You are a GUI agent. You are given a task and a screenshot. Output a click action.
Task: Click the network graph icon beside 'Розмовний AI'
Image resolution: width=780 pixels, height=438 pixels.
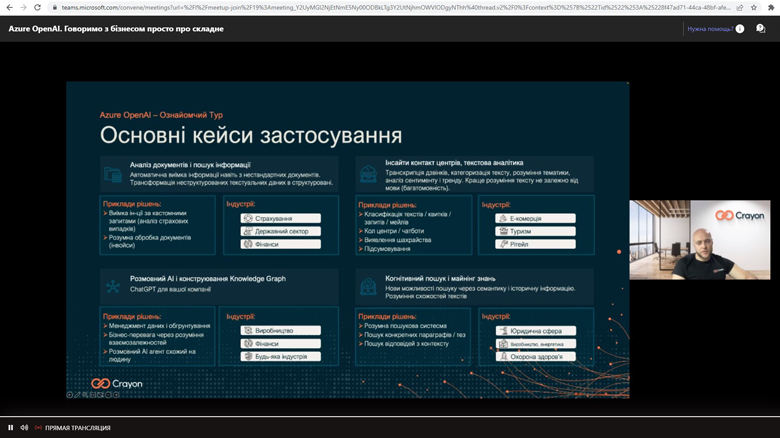point(113,287)
